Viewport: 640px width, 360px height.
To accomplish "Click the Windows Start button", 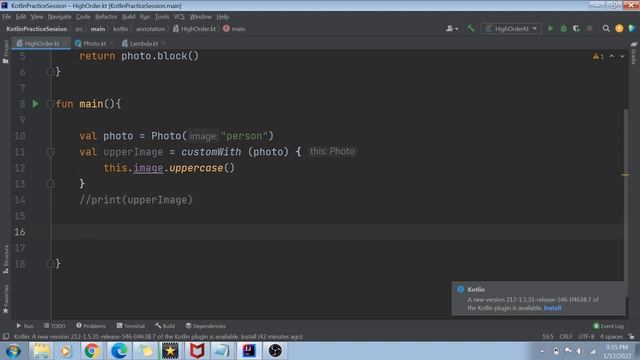I will [13, 351].
